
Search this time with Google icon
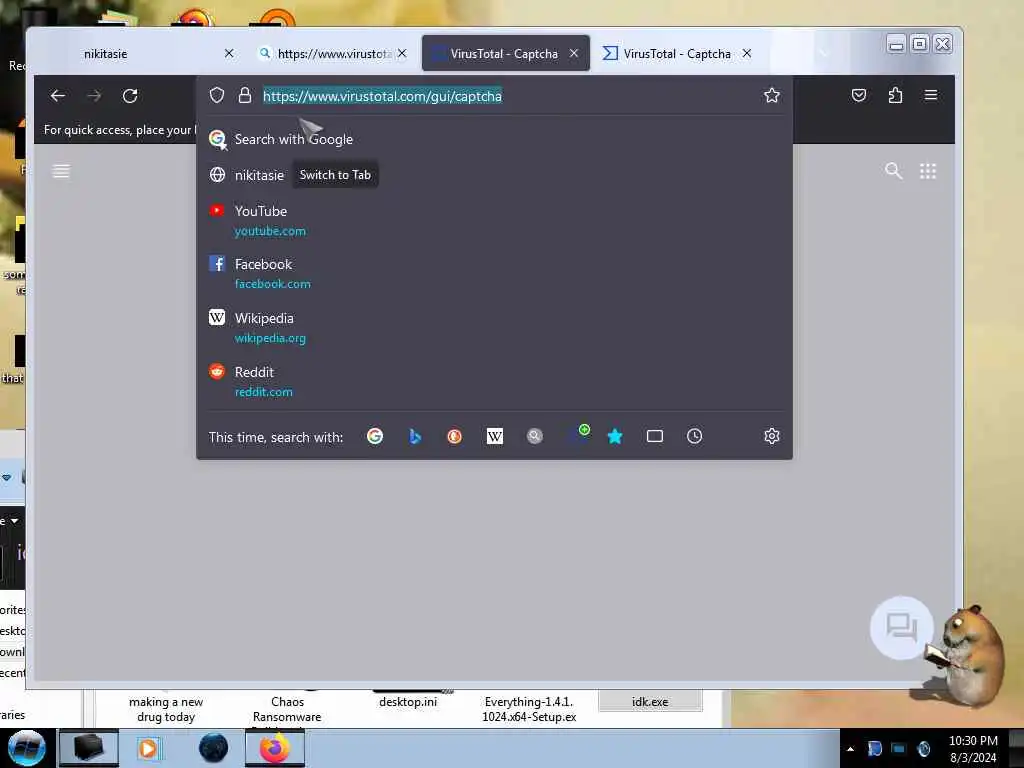pos(375,436)
